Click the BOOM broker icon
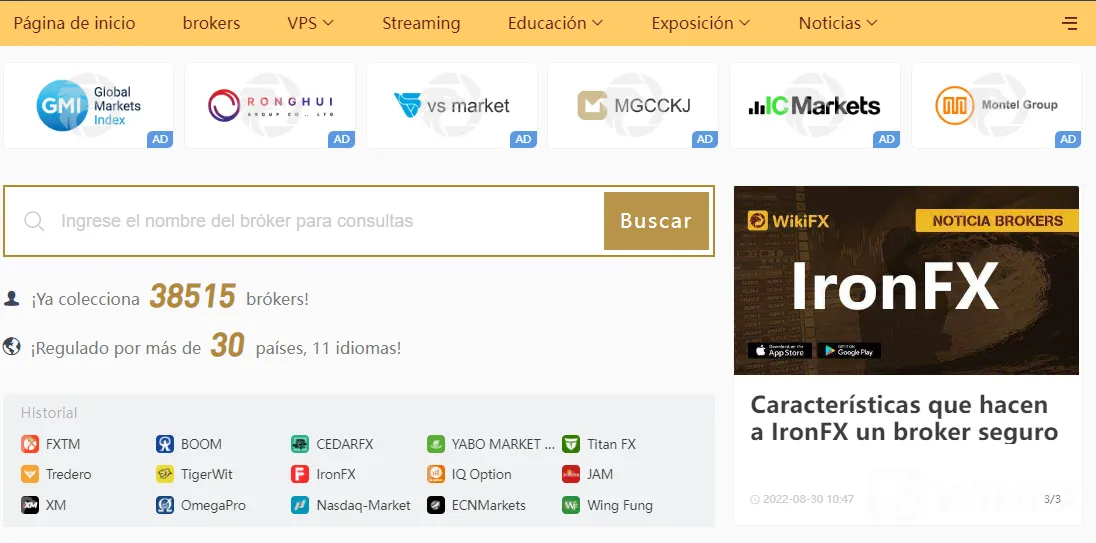This screenshot has width=1096, height=543. point(164,444)
